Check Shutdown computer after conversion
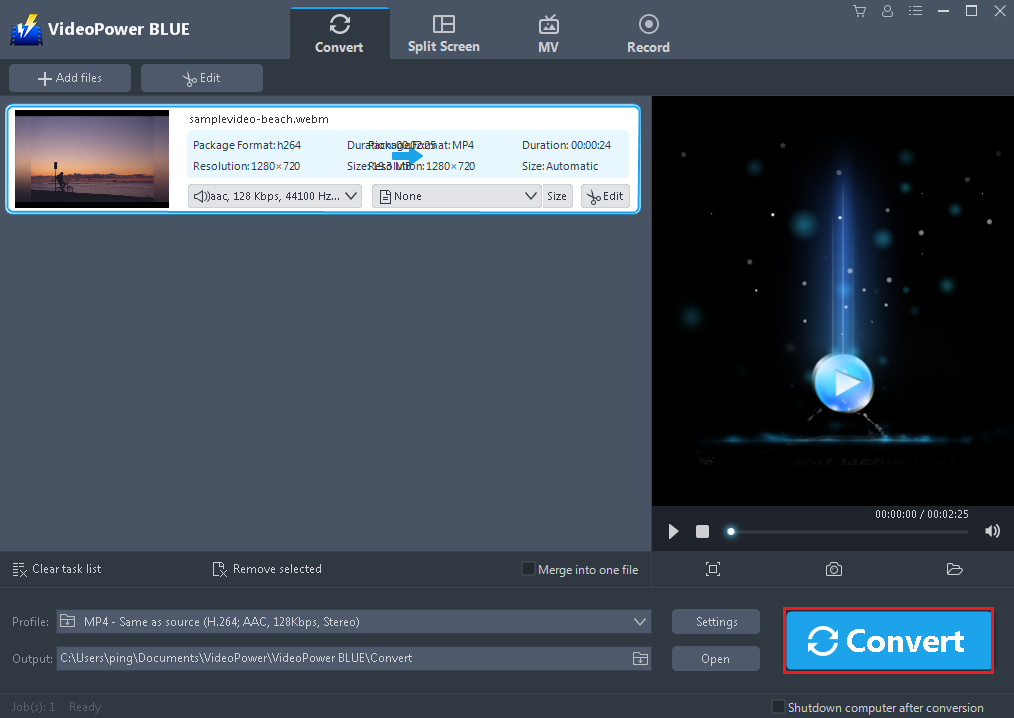 (778, 707)
